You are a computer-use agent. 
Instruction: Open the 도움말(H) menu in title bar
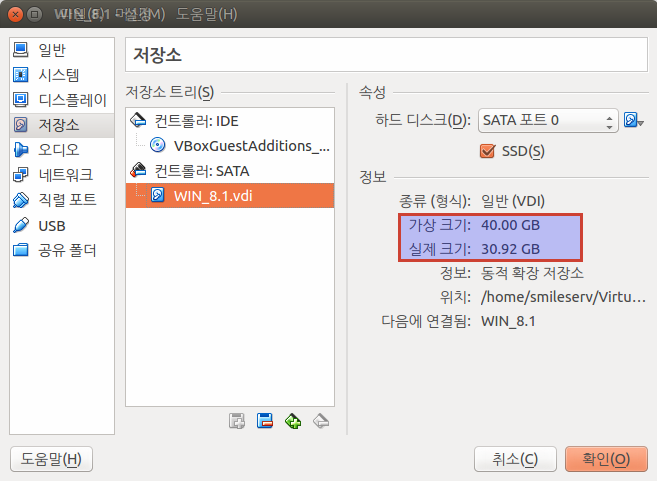207,14
